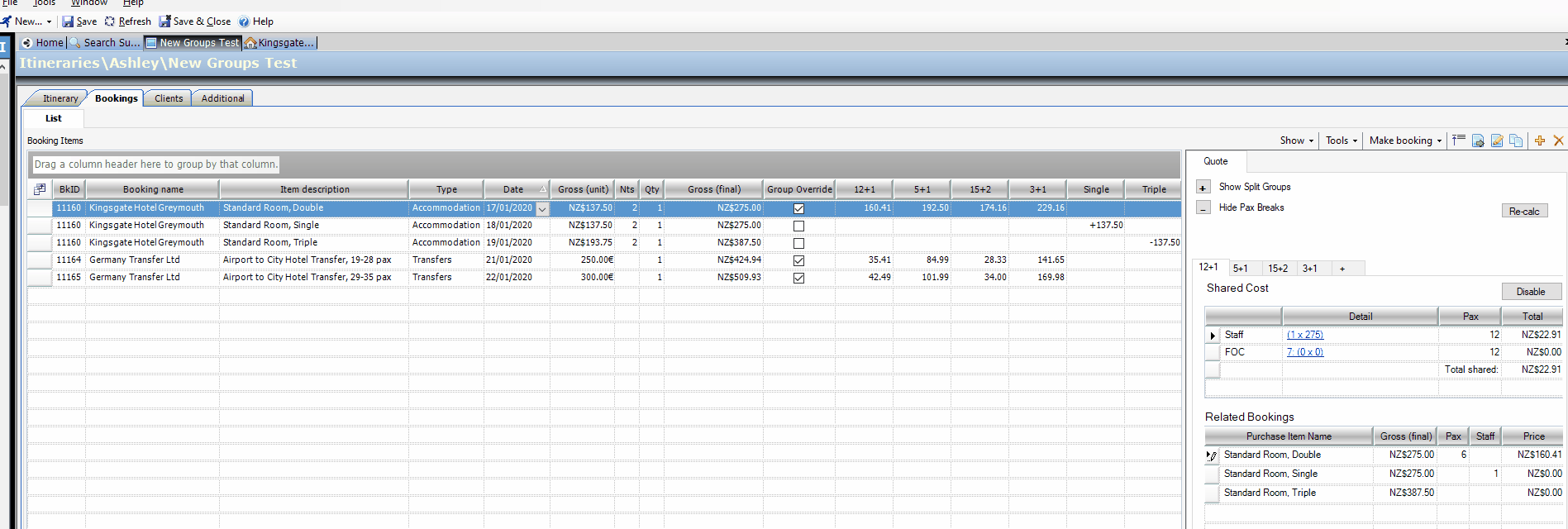Screen dimensions: 1568x529
Task: Open the Staff detail link (1 x 275)
Action: (1304, 335)
